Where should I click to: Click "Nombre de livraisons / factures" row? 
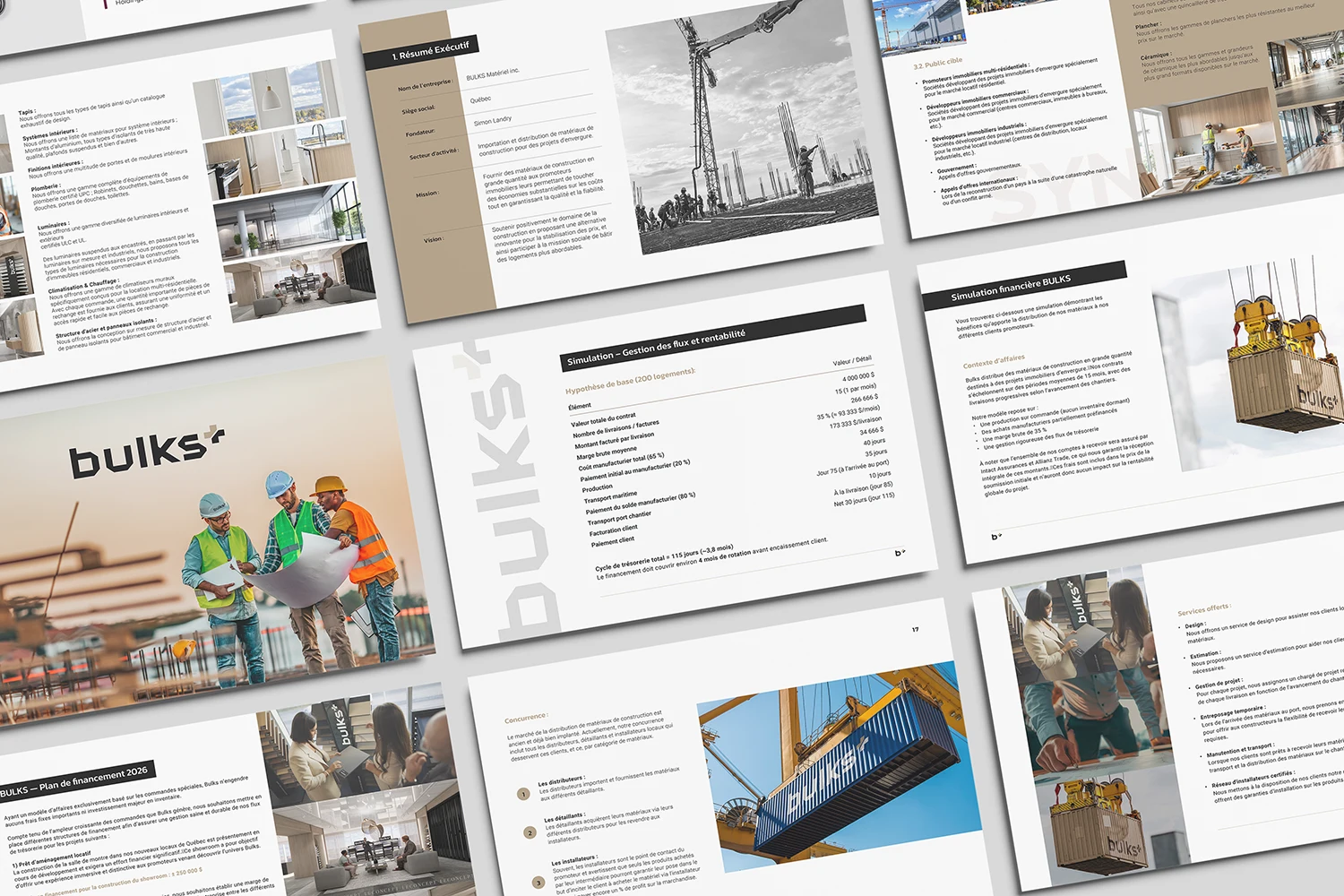click(616, 429)
